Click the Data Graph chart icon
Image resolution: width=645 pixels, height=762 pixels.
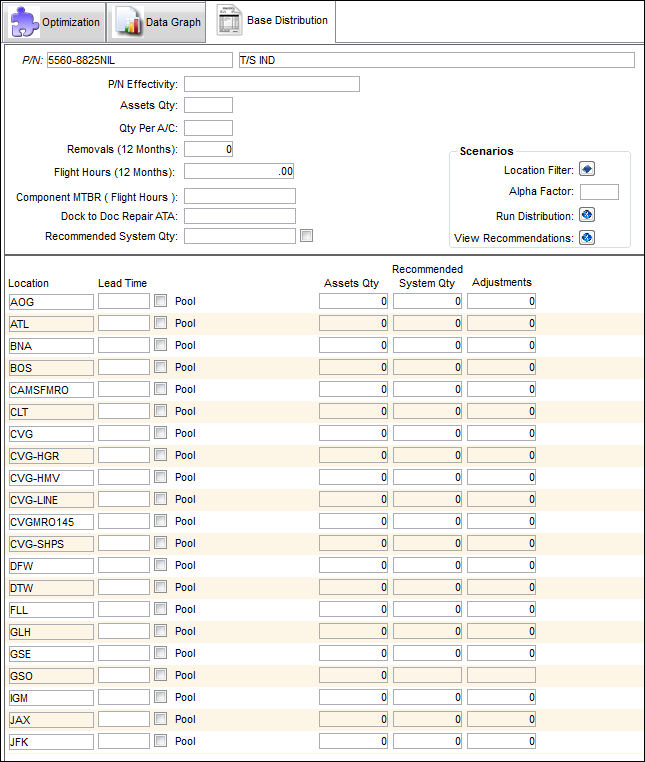tap(128, 22)
